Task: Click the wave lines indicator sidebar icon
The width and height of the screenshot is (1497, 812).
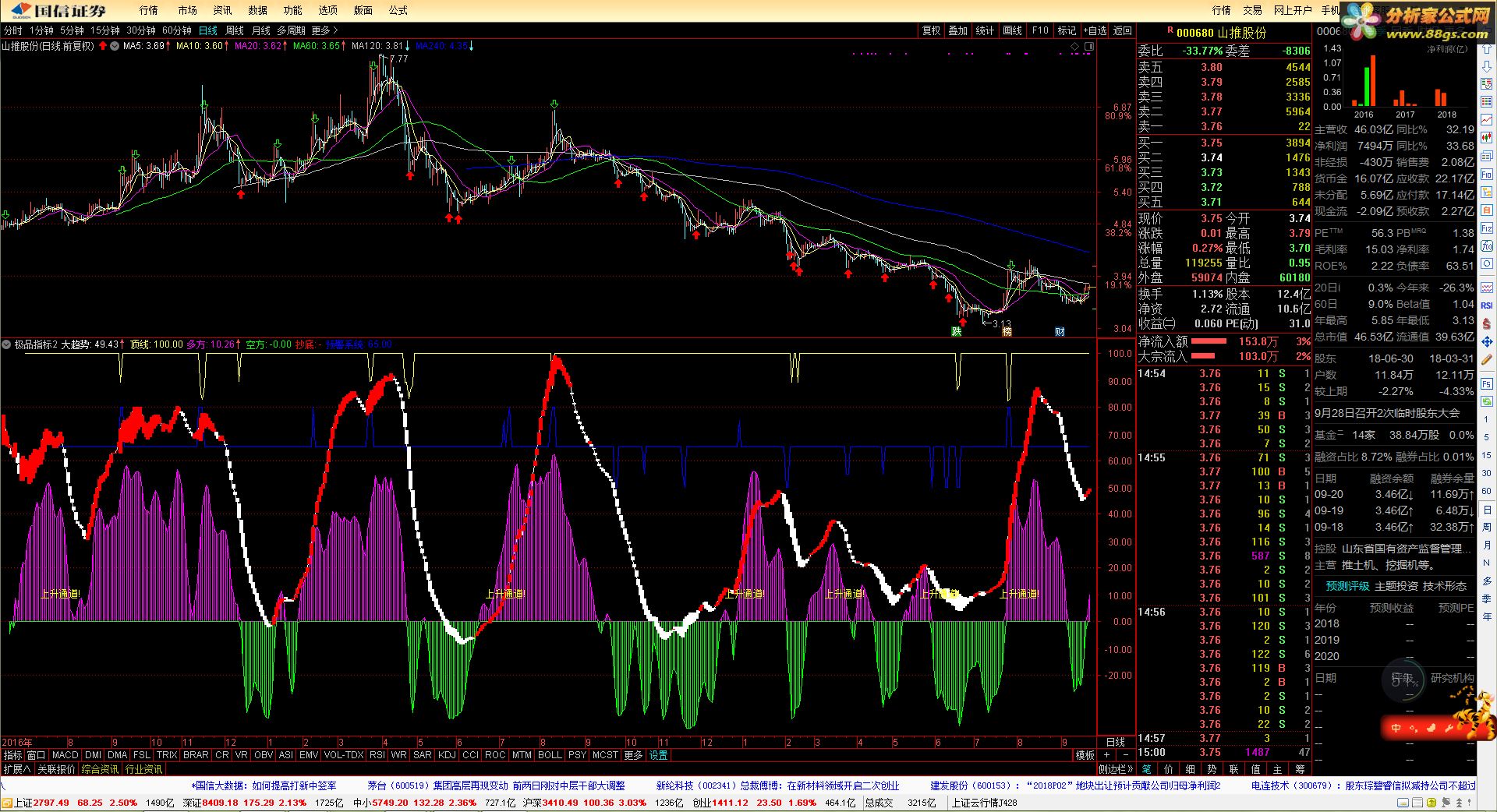Action: click(x=1487, y=288)
